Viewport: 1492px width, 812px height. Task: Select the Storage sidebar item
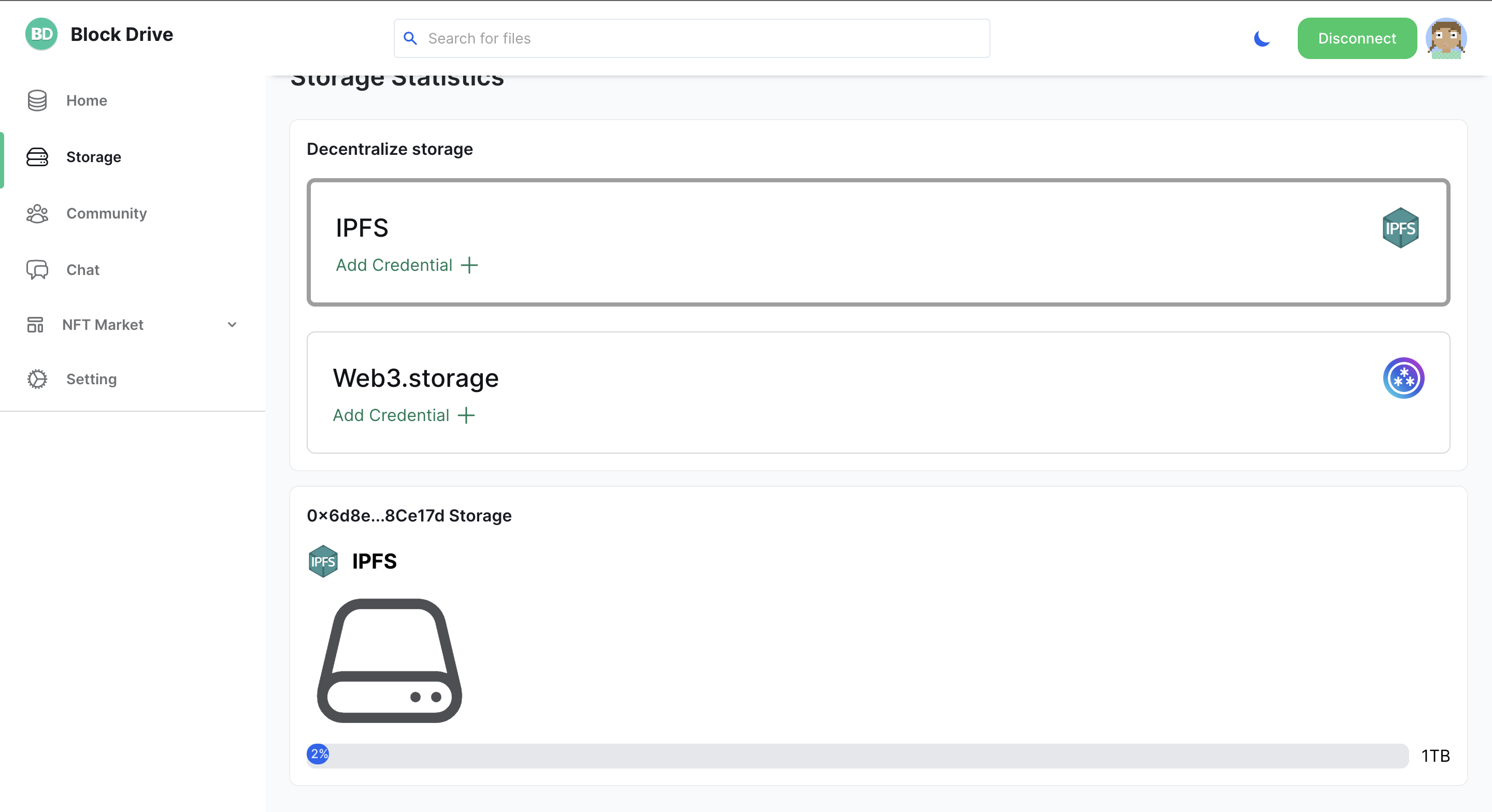tap(93, 157)
